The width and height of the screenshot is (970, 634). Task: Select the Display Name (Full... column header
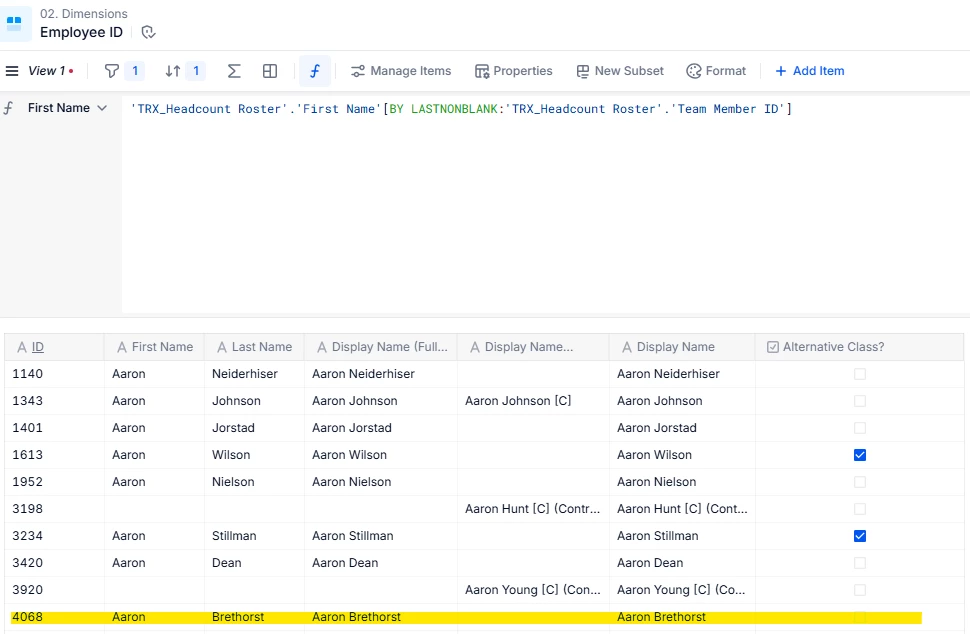pyautogui.click(x=380, y=347)
